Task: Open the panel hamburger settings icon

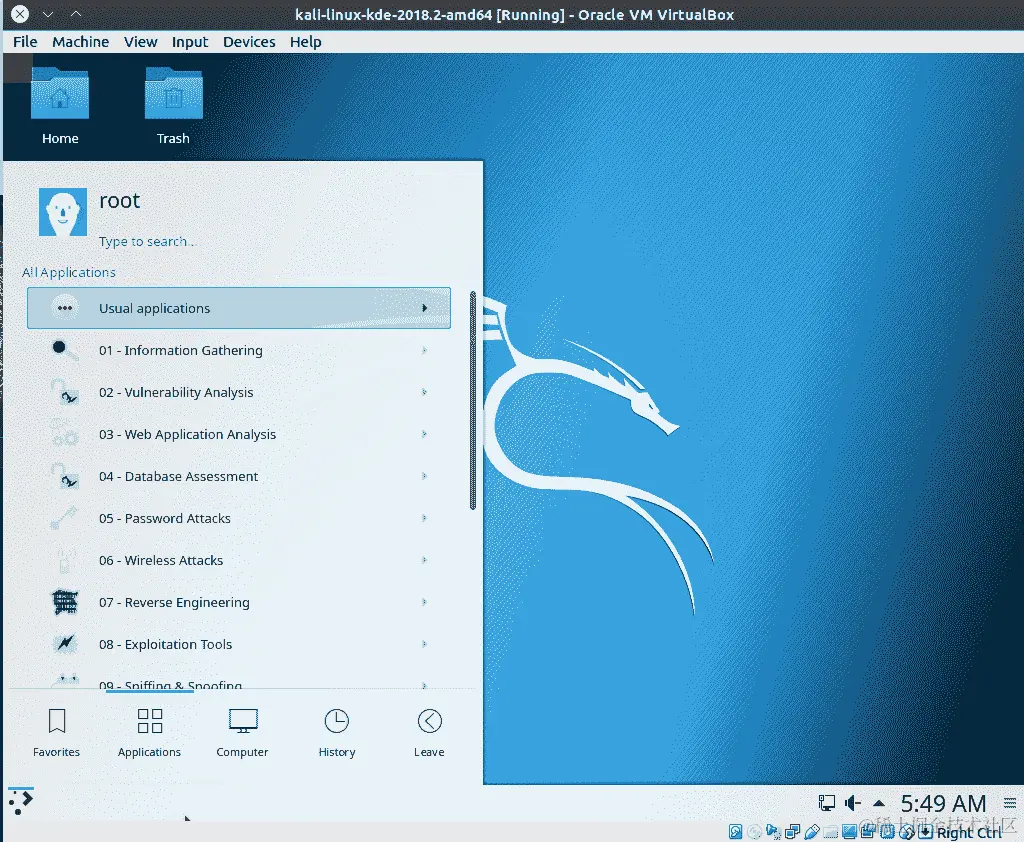Action: pyautogui.click(x=1010, y=803)
